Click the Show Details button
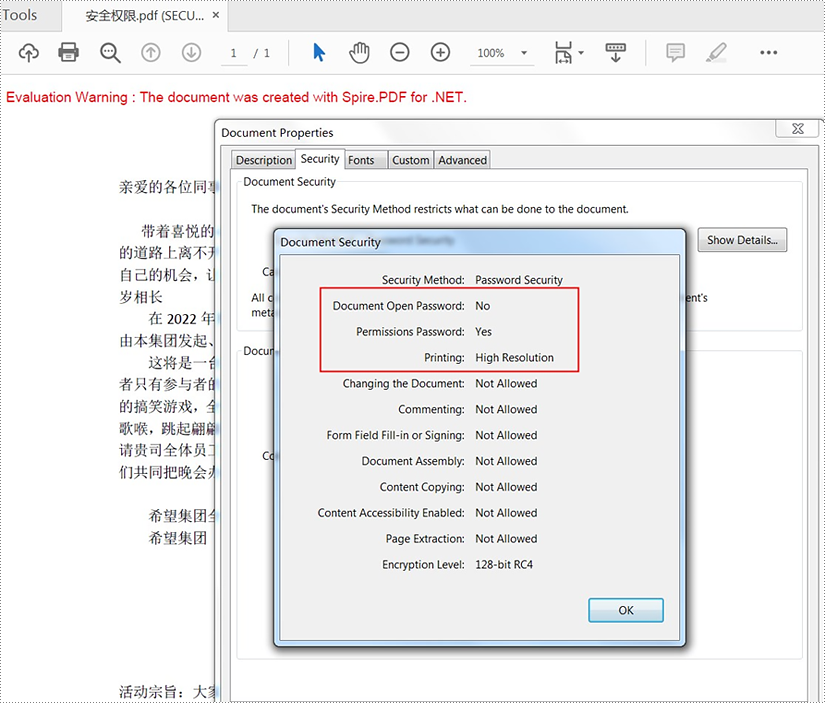Screen dimensions: 825x703 pos(742,240)
